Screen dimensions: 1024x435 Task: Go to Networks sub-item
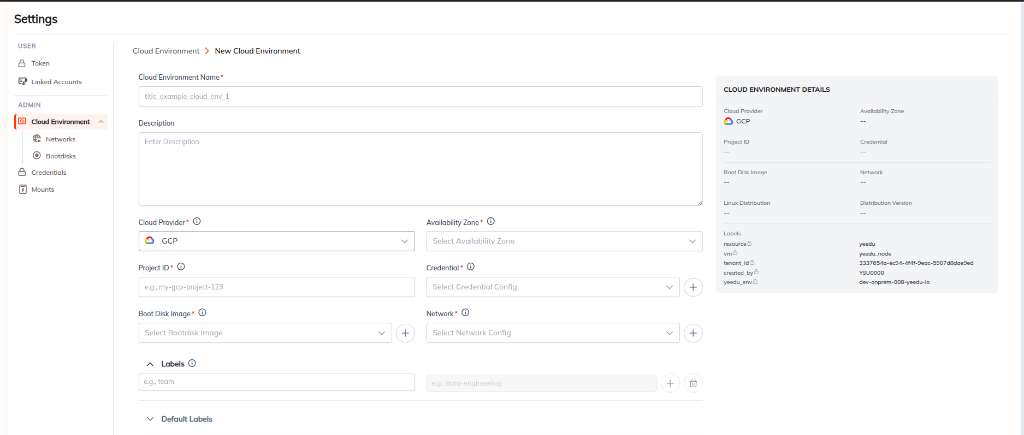[x=60, y=139]
